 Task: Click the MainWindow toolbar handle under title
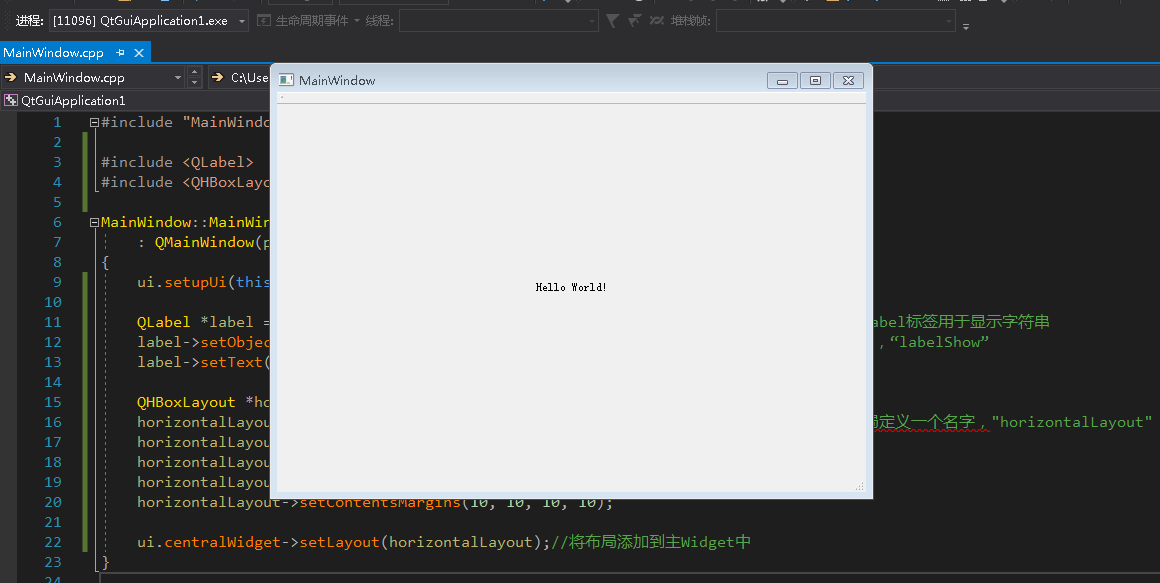click(x=282, y=98)
